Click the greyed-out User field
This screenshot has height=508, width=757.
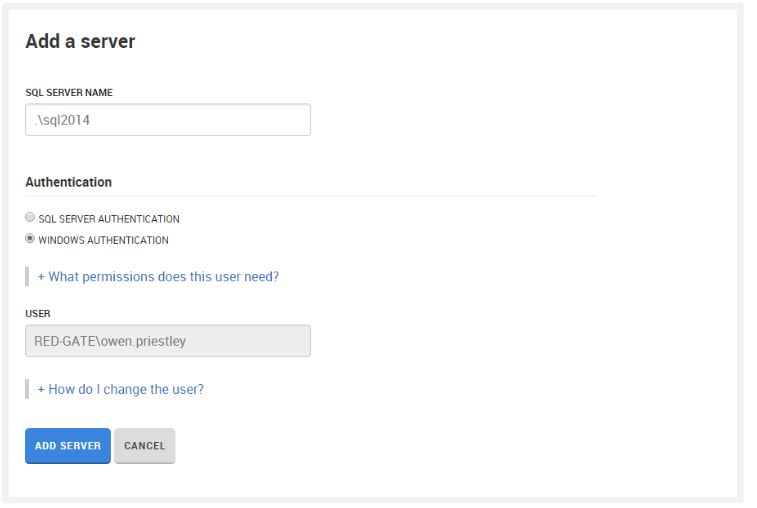(x=167, y=341)
